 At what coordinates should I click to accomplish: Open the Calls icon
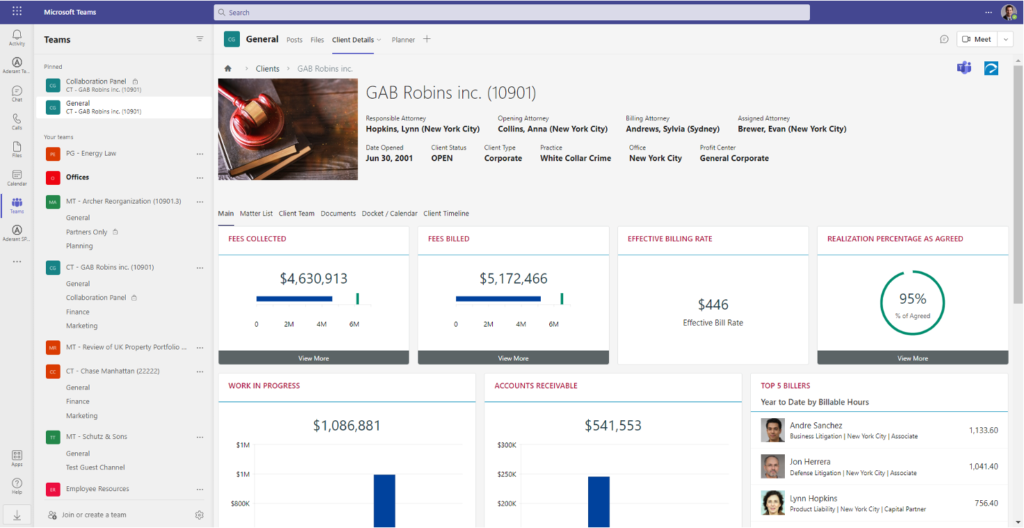(17, 121)
